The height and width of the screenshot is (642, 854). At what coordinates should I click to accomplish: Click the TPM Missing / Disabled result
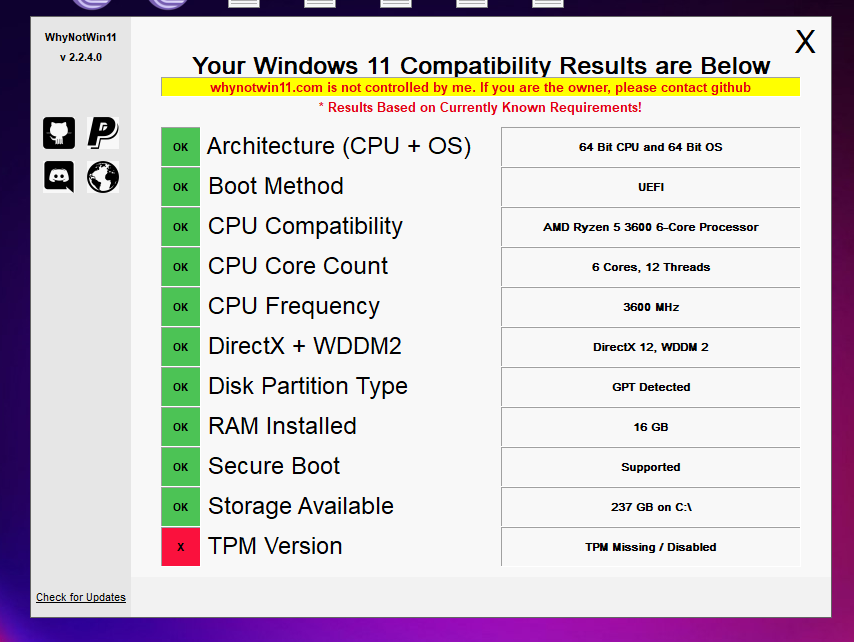coord(650,547)
